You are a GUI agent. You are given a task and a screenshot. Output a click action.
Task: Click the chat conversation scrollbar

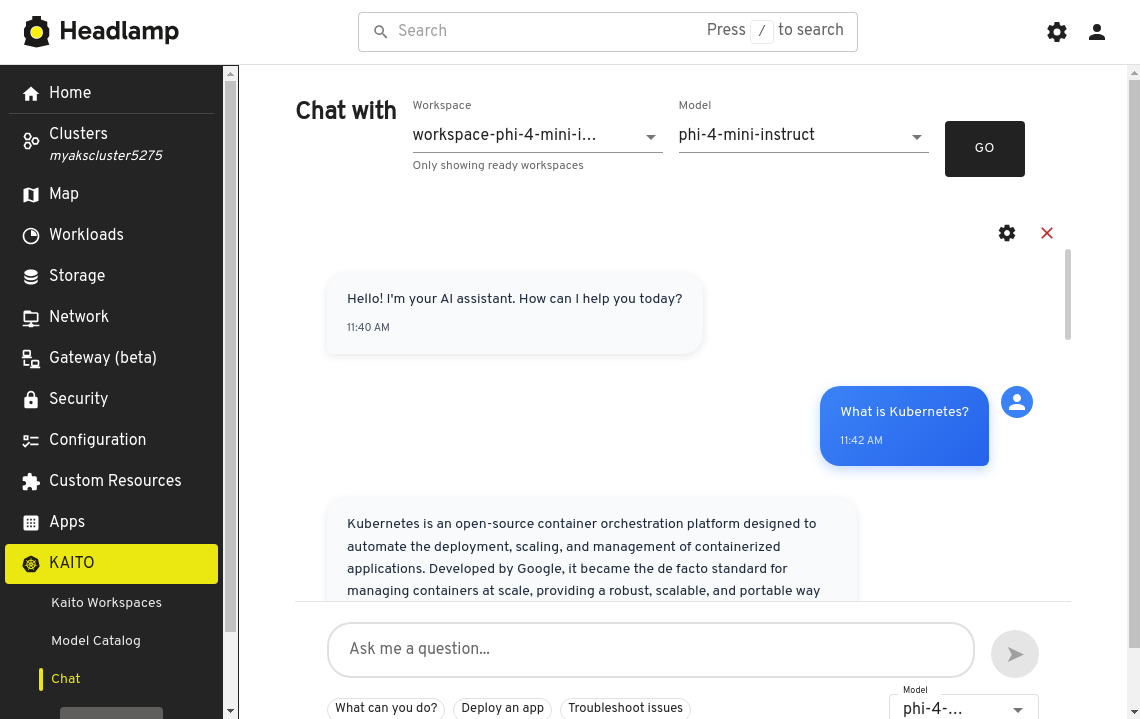pyautogui.click(x=1068, y=295)
